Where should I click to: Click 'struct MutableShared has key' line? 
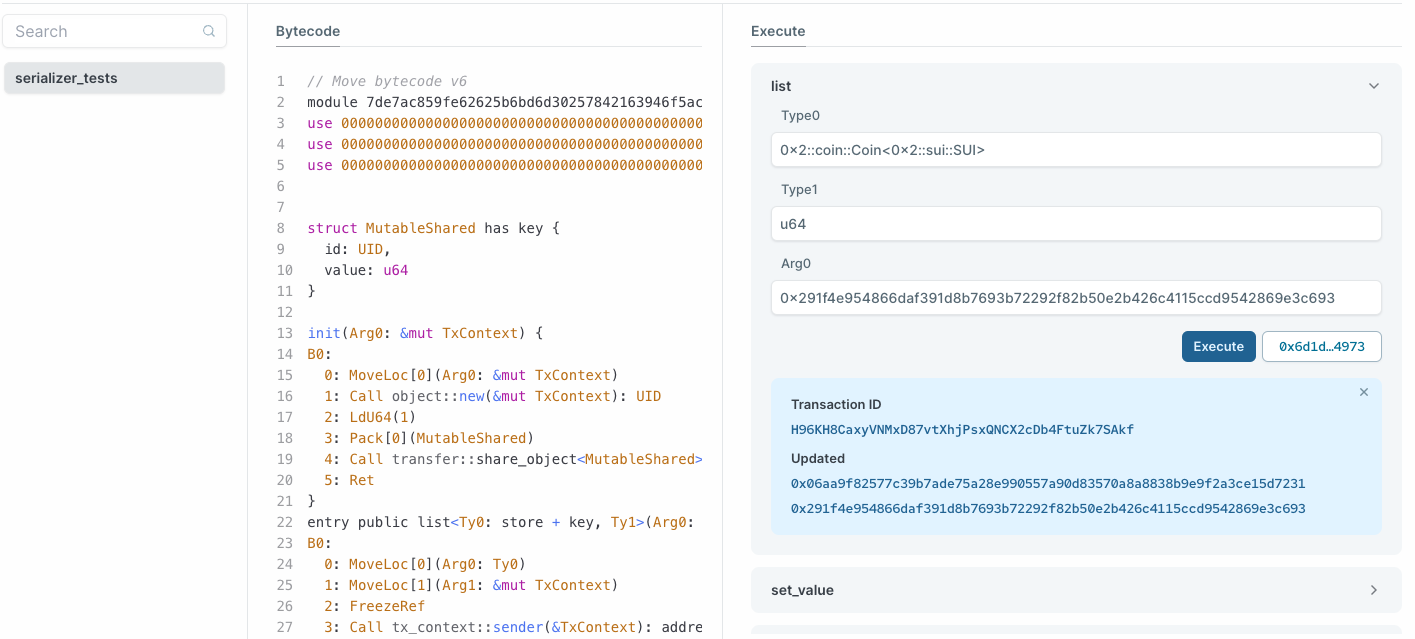tap(434, 229)
